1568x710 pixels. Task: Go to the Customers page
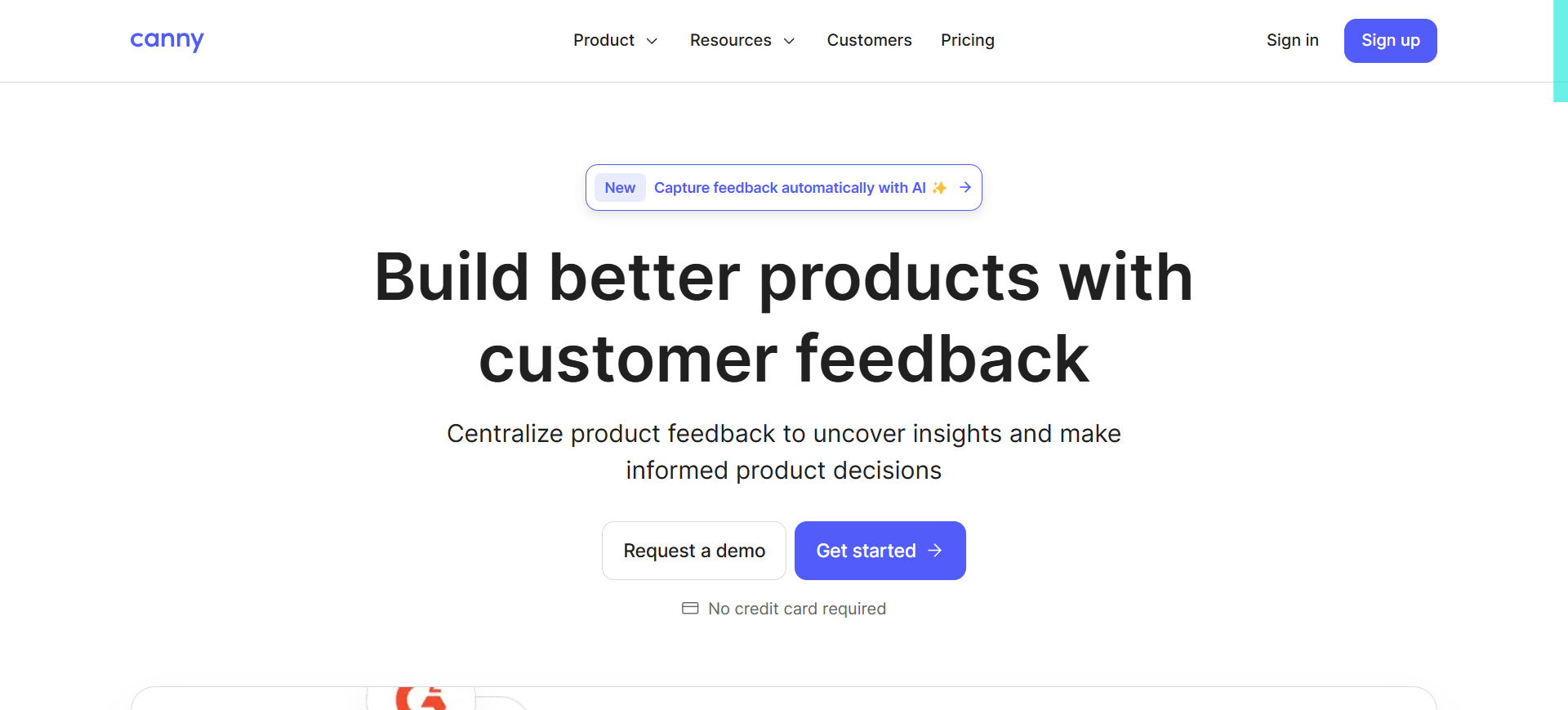point(869,40)
